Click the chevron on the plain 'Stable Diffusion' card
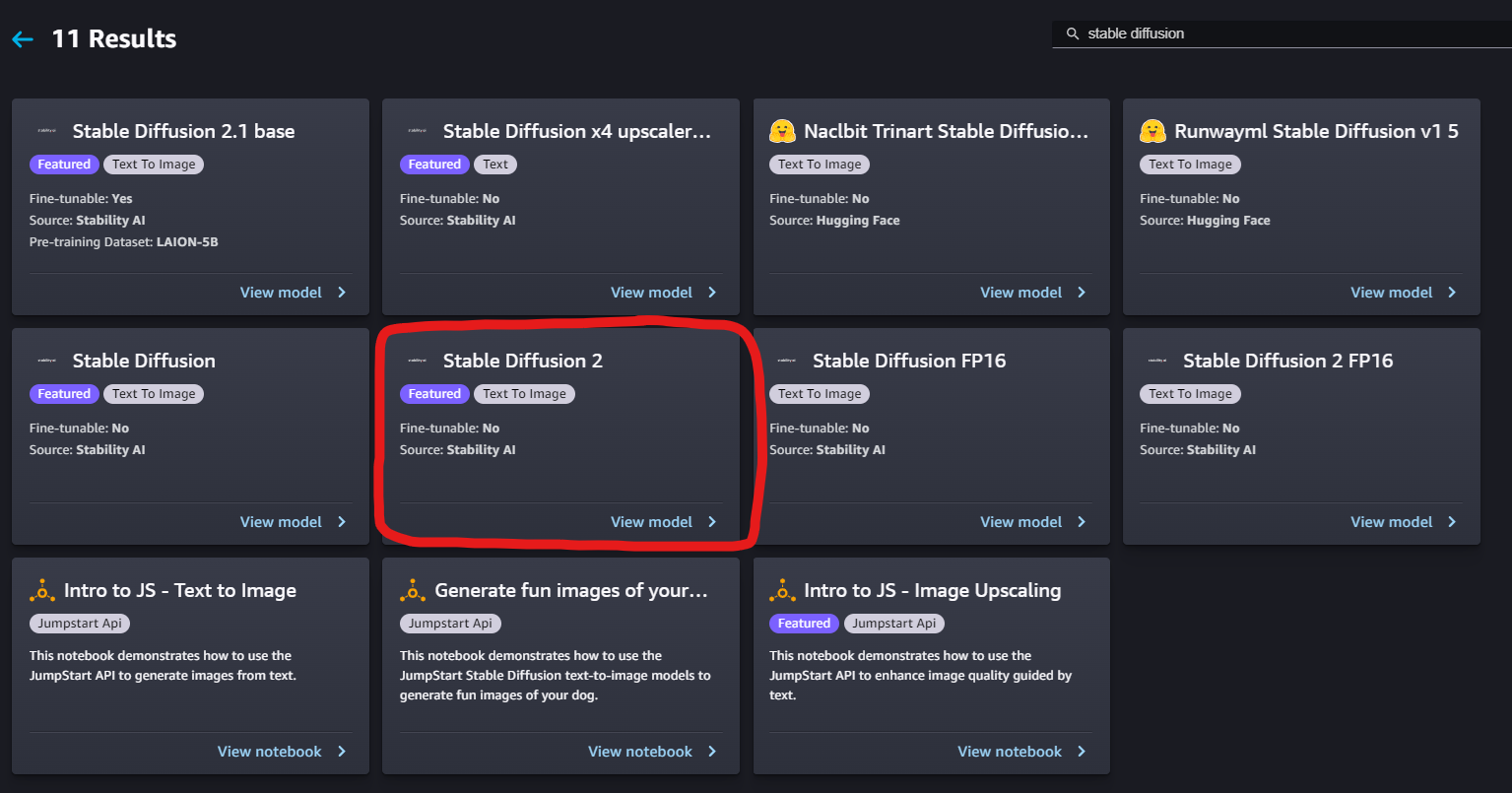1512x793 pixels. (342, 522)
